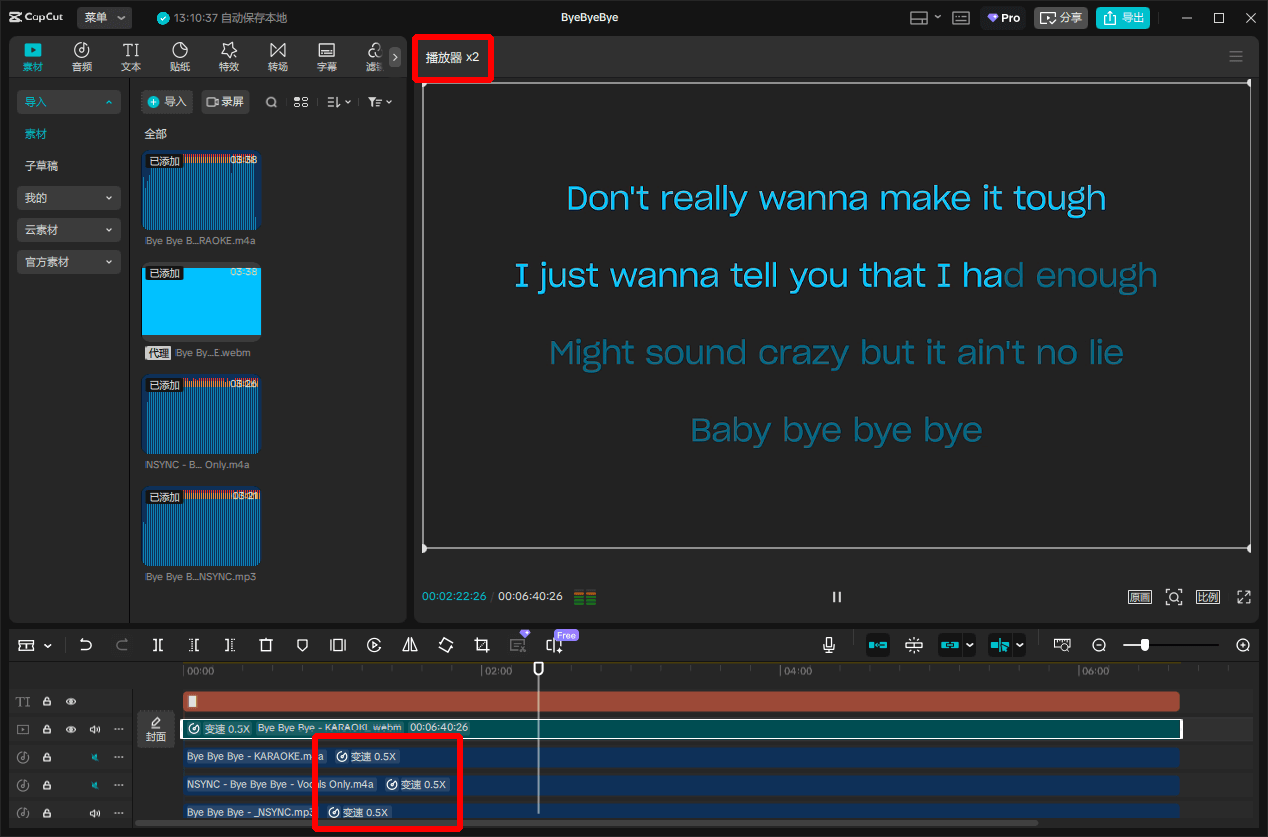Rotate the selected clip
This screenshot has height=837, width=1268.
click(446, 646)
